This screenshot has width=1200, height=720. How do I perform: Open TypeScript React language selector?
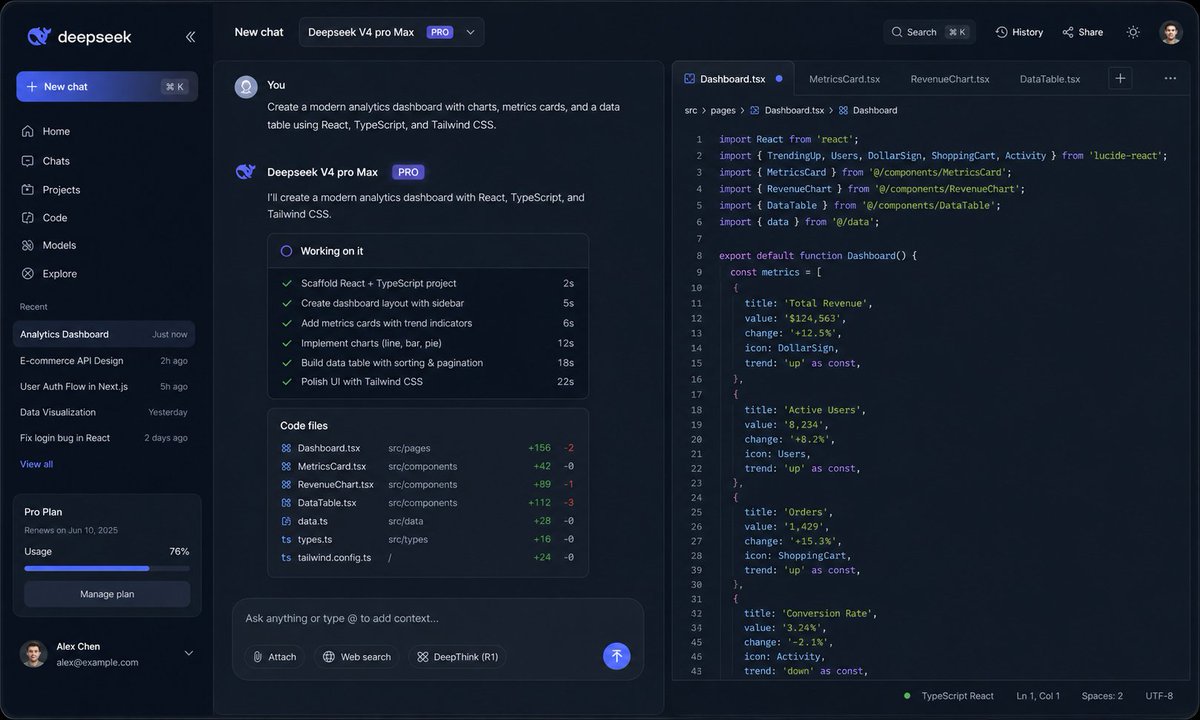[957, 695]
